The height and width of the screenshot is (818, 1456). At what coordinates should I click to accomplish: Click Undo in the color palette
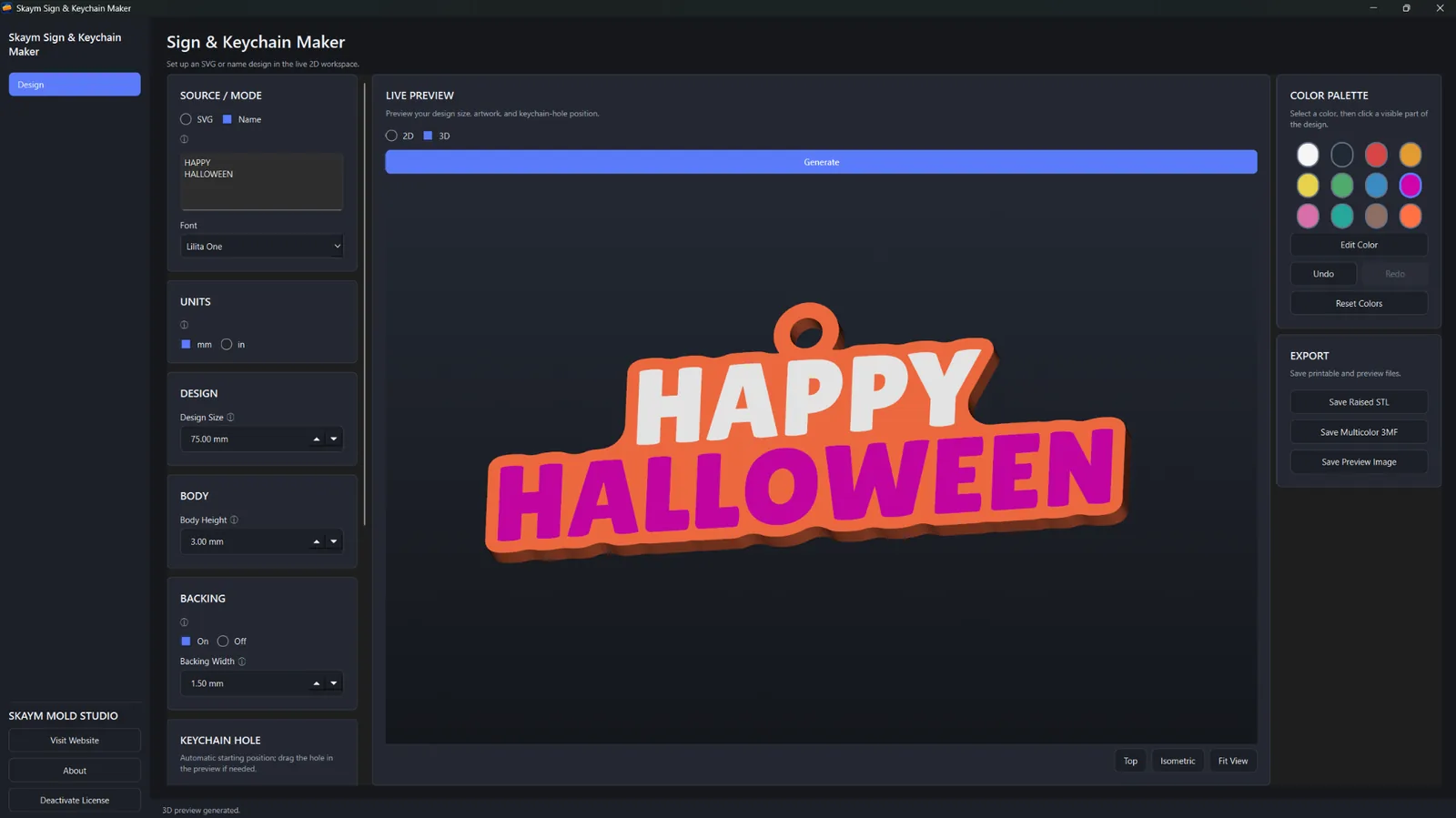pyautogui.click(x=1323, y=274)
